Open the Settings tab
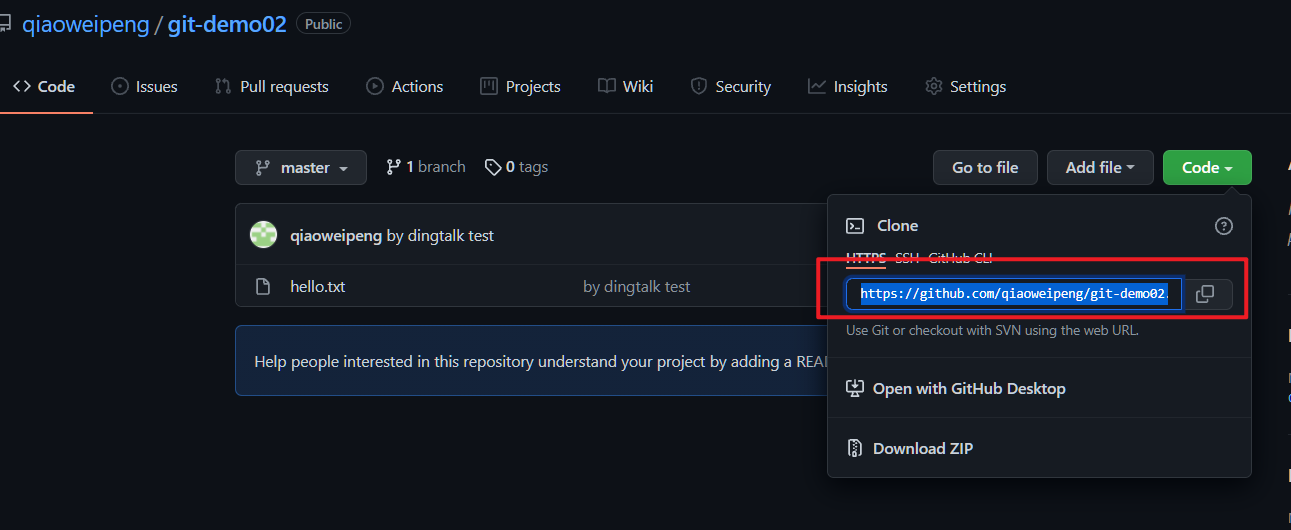 (965, 87)
